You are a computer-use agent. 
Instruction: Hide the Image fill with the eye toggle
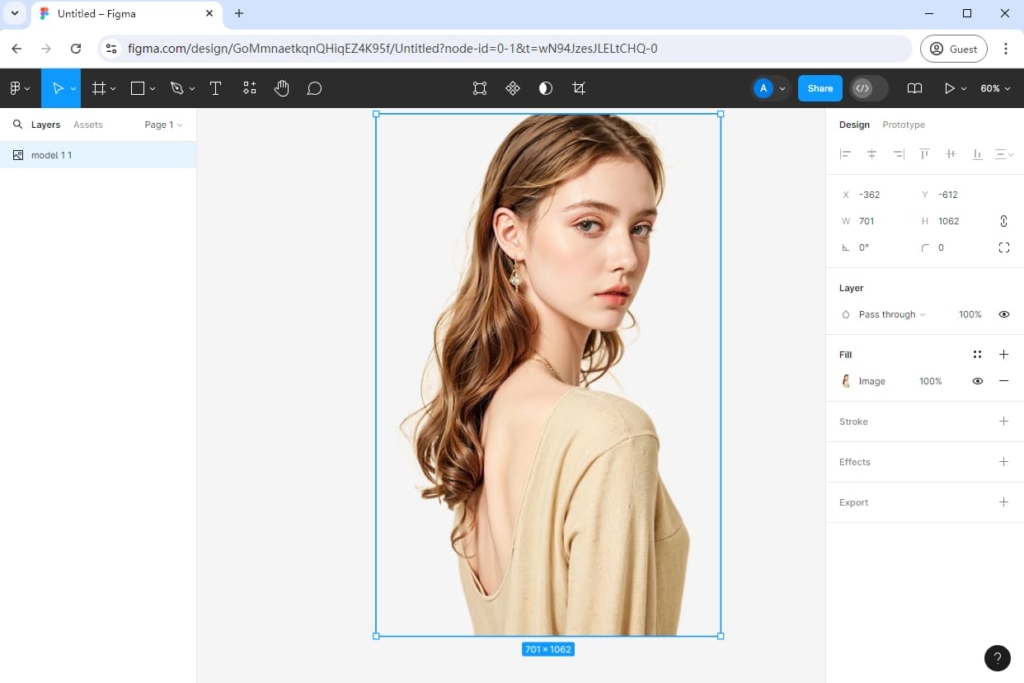point(977,381)
